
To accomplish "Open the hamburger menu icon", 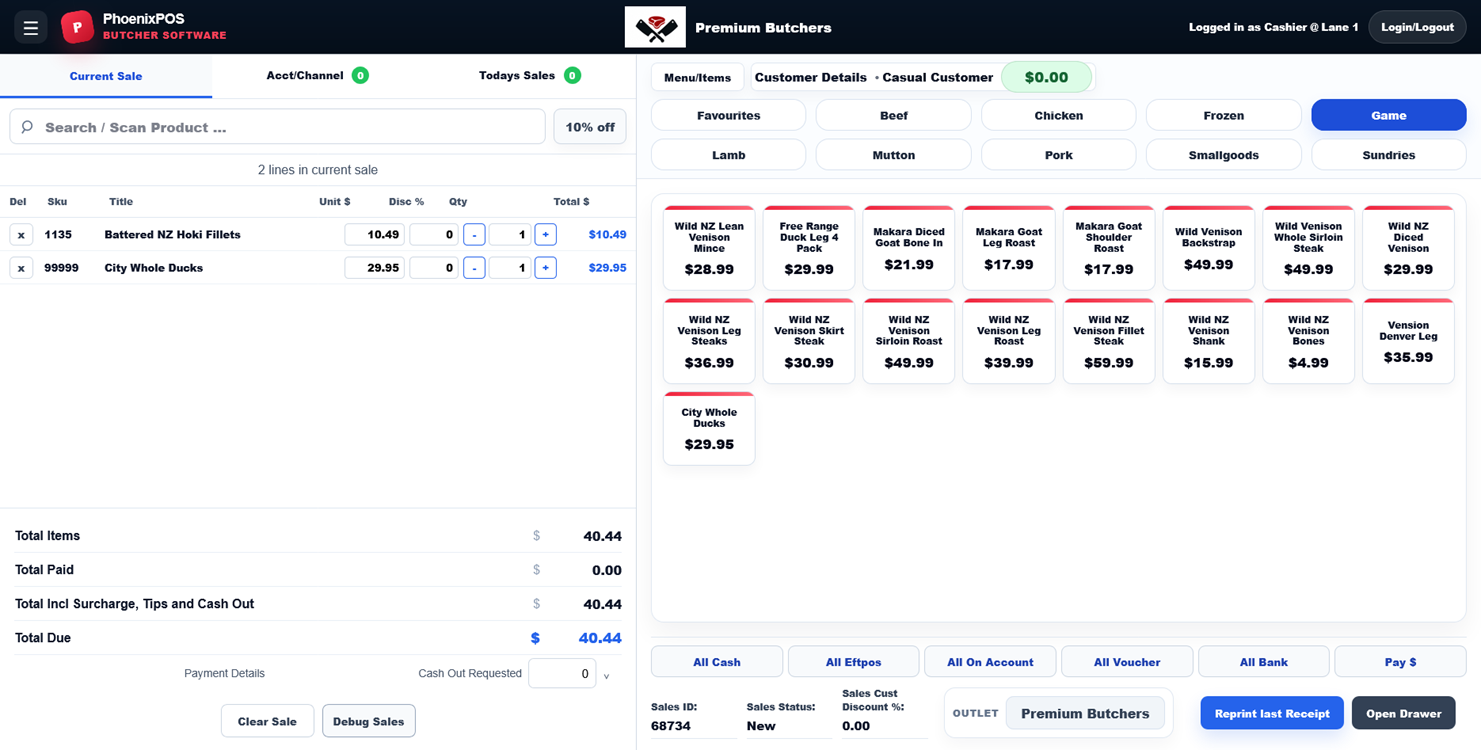I will click(31, 27).
